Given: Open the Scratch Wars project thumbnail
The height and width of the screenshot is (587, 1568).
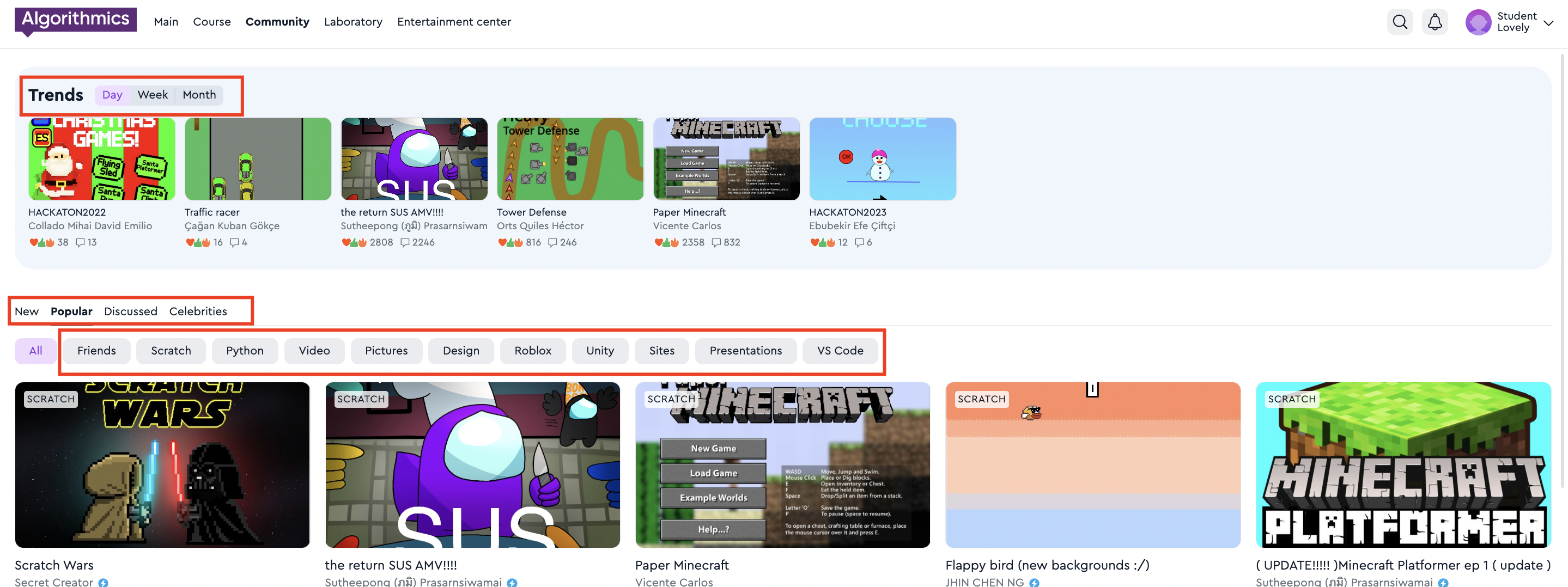Looking at the screenshot, I should (162, 464).
